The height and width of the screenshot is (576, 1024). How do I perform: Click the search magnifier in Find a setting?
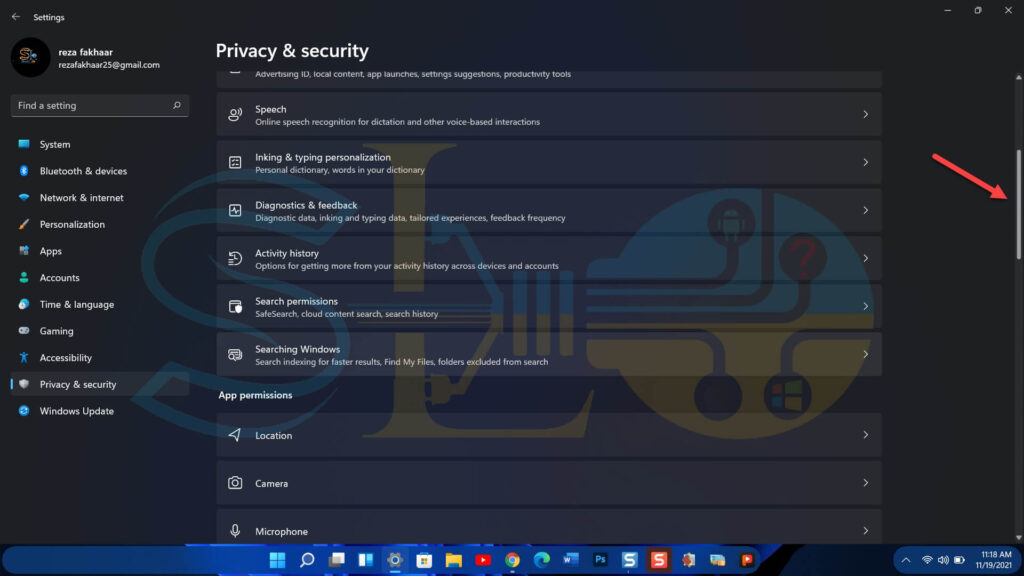176,105
